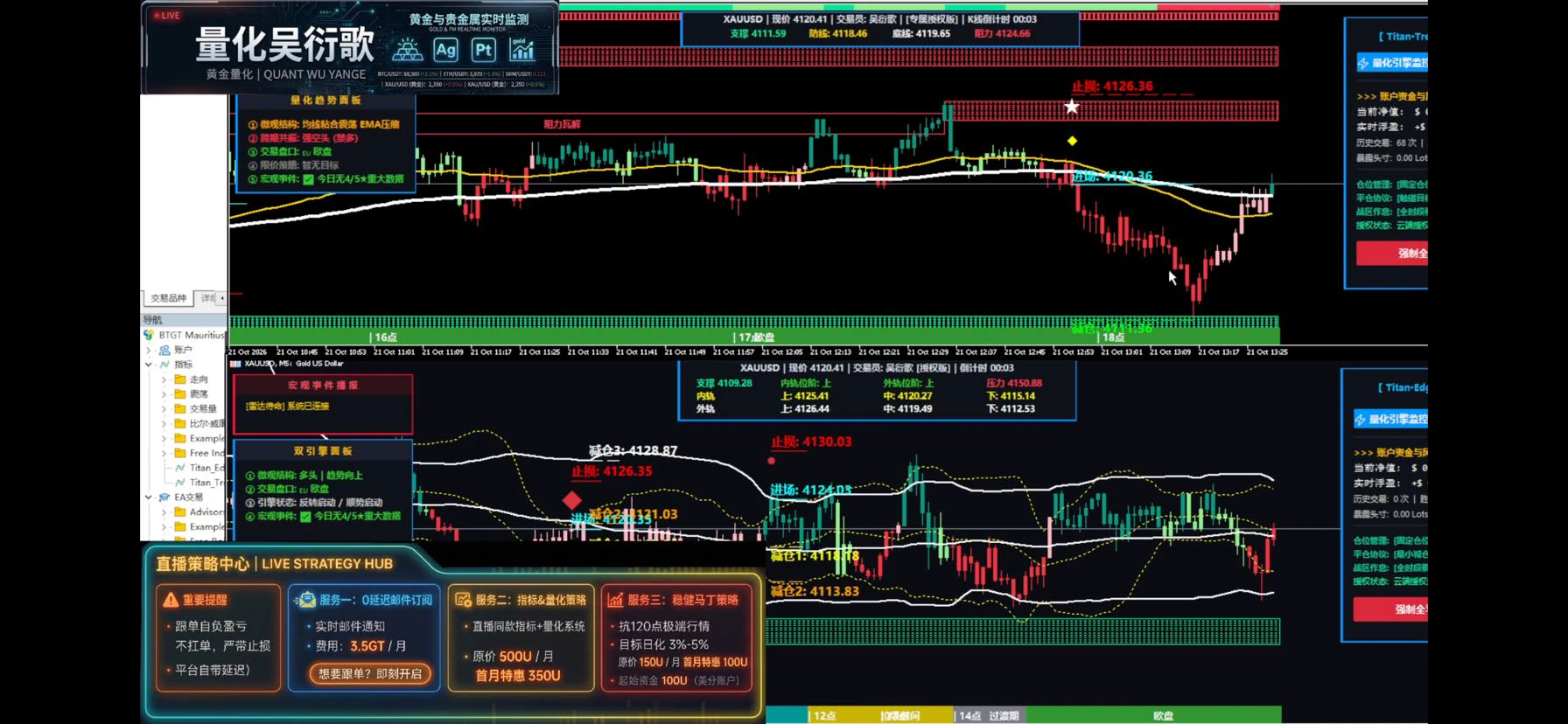This screenshot has height=724, width=1568.
Task: Select the Titan_Tr indicator in navigator
Action: click(200, 483)
